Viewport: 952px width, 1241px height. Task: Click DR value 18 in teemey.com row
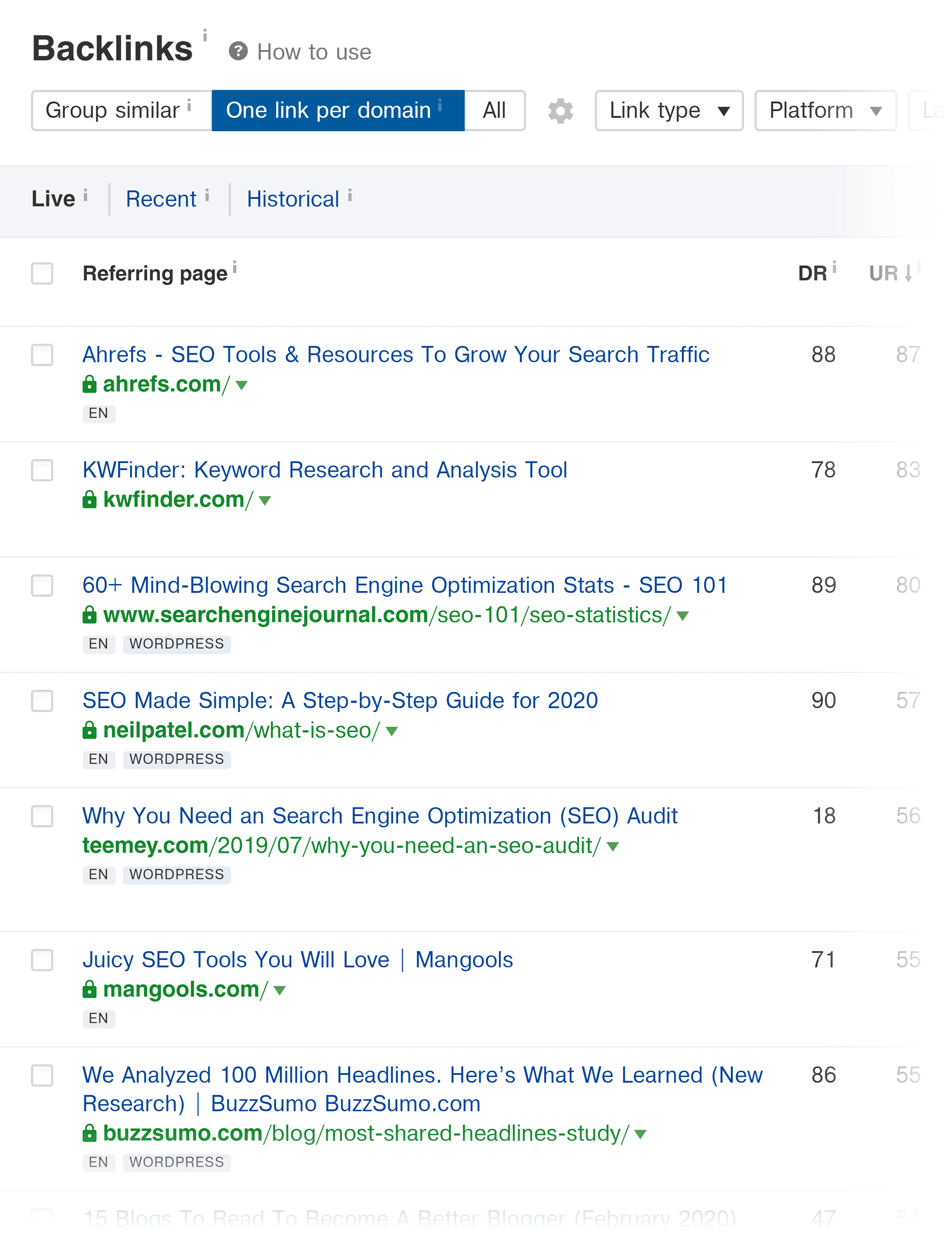(x=824, y=816)
